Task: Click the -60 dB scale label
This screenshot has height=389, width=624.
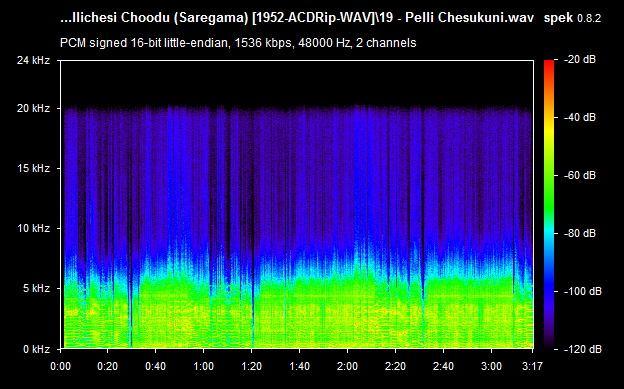Action: (x=580, y=175)
